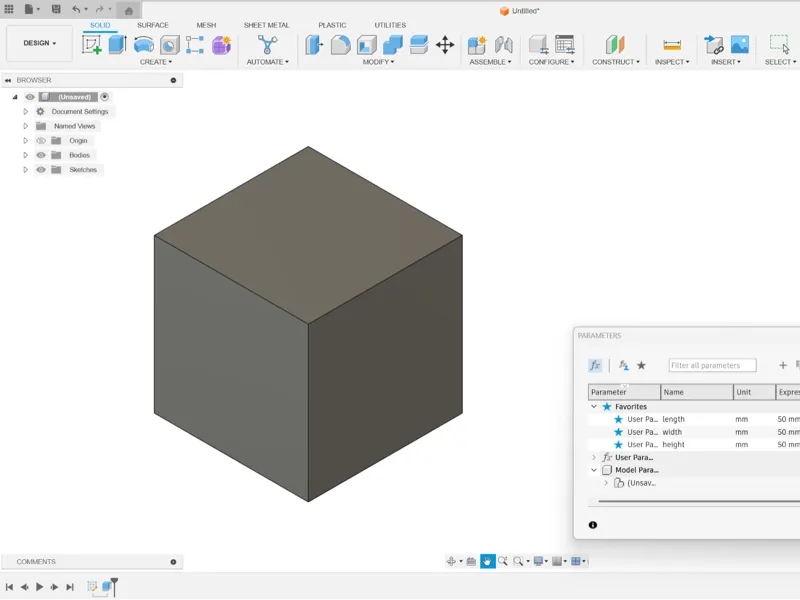The width and height of the screenshot is (800, 600).
Task: Toggle visibility of the Origin folder
Action: pos(41,141)
